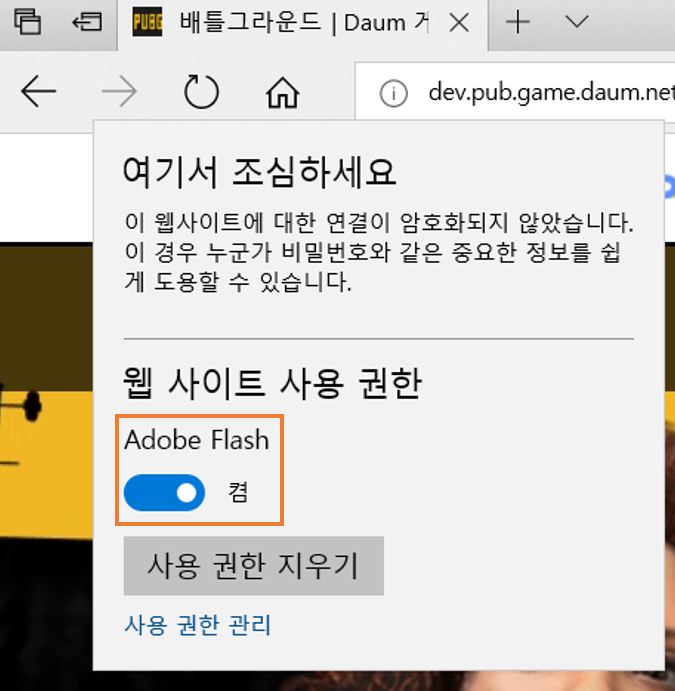Click the site information (i) icon
The height and width of the screenshot is (691, 675).
394,93
